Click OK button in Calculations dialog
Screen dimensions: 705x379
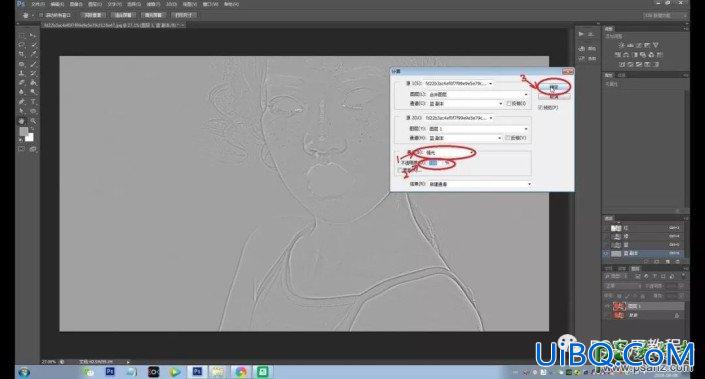(554, 87)
